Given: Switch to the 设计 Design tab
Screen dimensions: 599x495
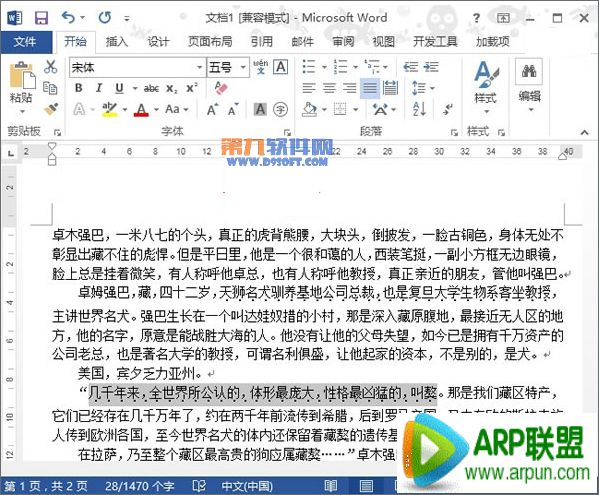Looking at the screenshot, I should 158,41.
